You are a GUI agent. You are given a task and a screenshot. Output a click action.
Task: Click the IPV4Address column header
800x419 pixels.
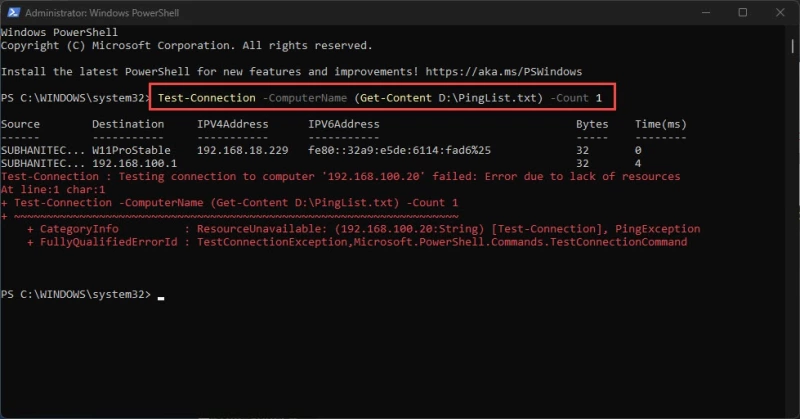click(233, 124)
